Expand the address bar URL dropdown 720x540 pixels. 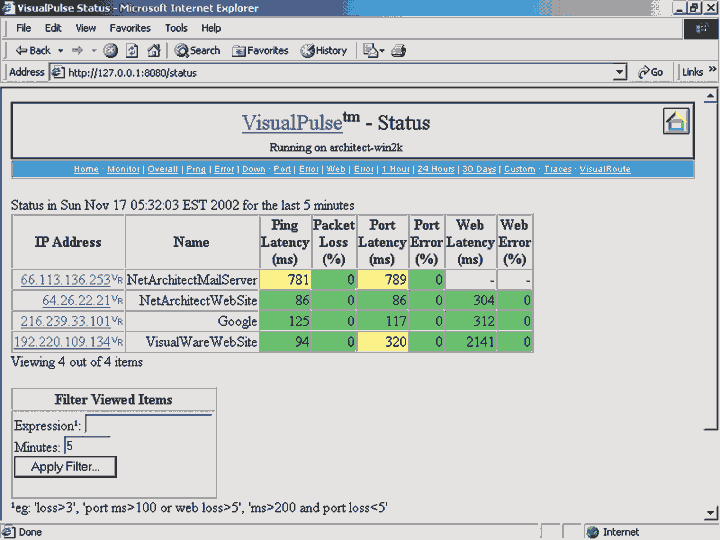[619, 72]
